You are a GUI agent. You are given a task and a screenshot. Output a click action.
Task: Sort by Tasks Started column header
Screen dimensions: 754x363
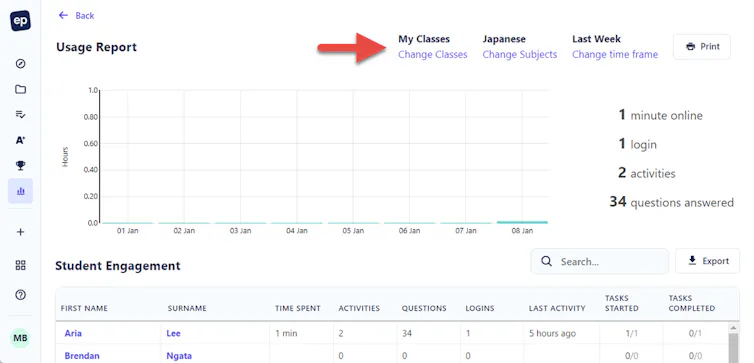click(621, 303)
